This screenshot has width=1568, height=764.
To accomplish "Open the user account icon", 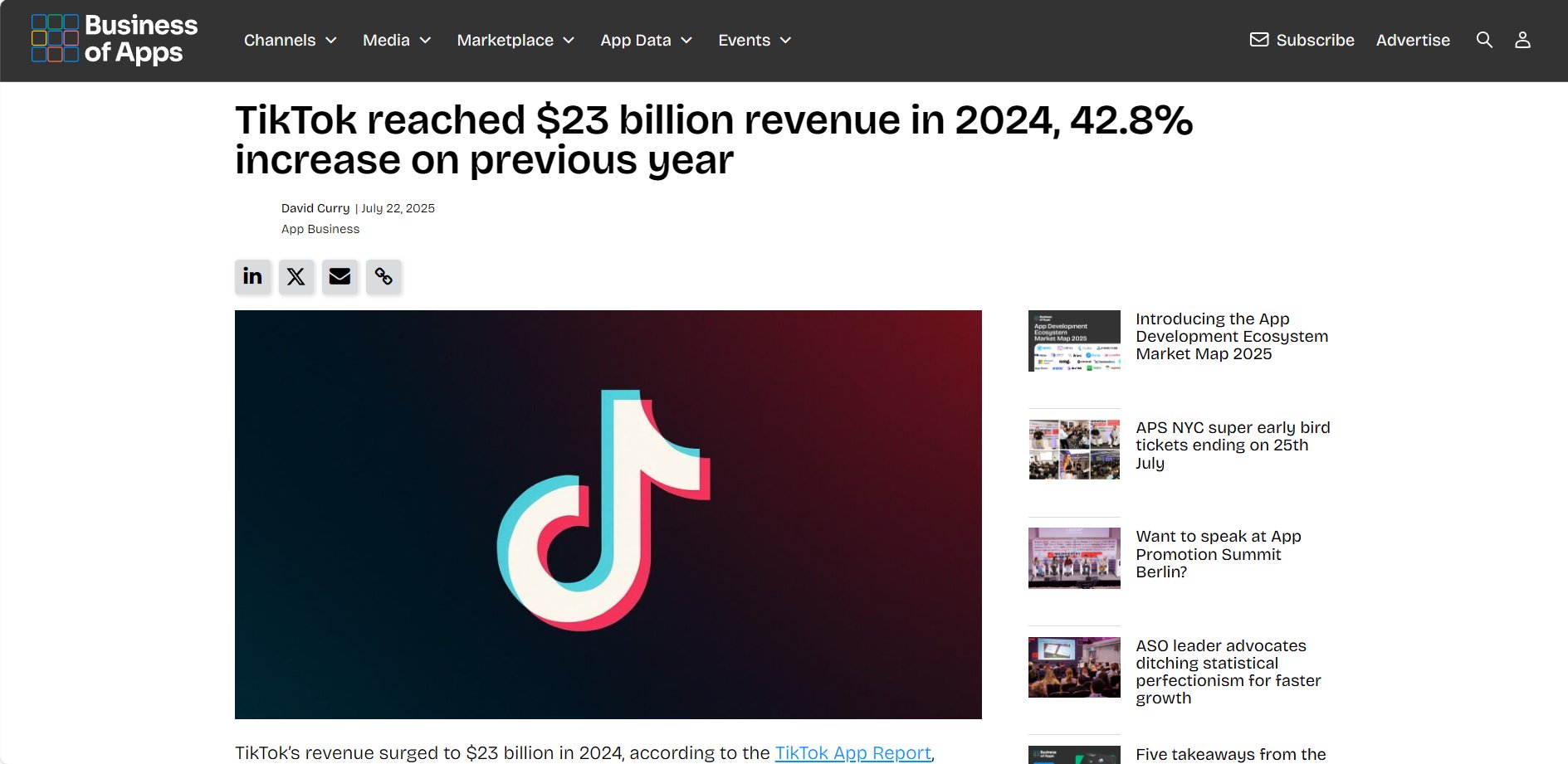I will click(x=1522, y=40).
